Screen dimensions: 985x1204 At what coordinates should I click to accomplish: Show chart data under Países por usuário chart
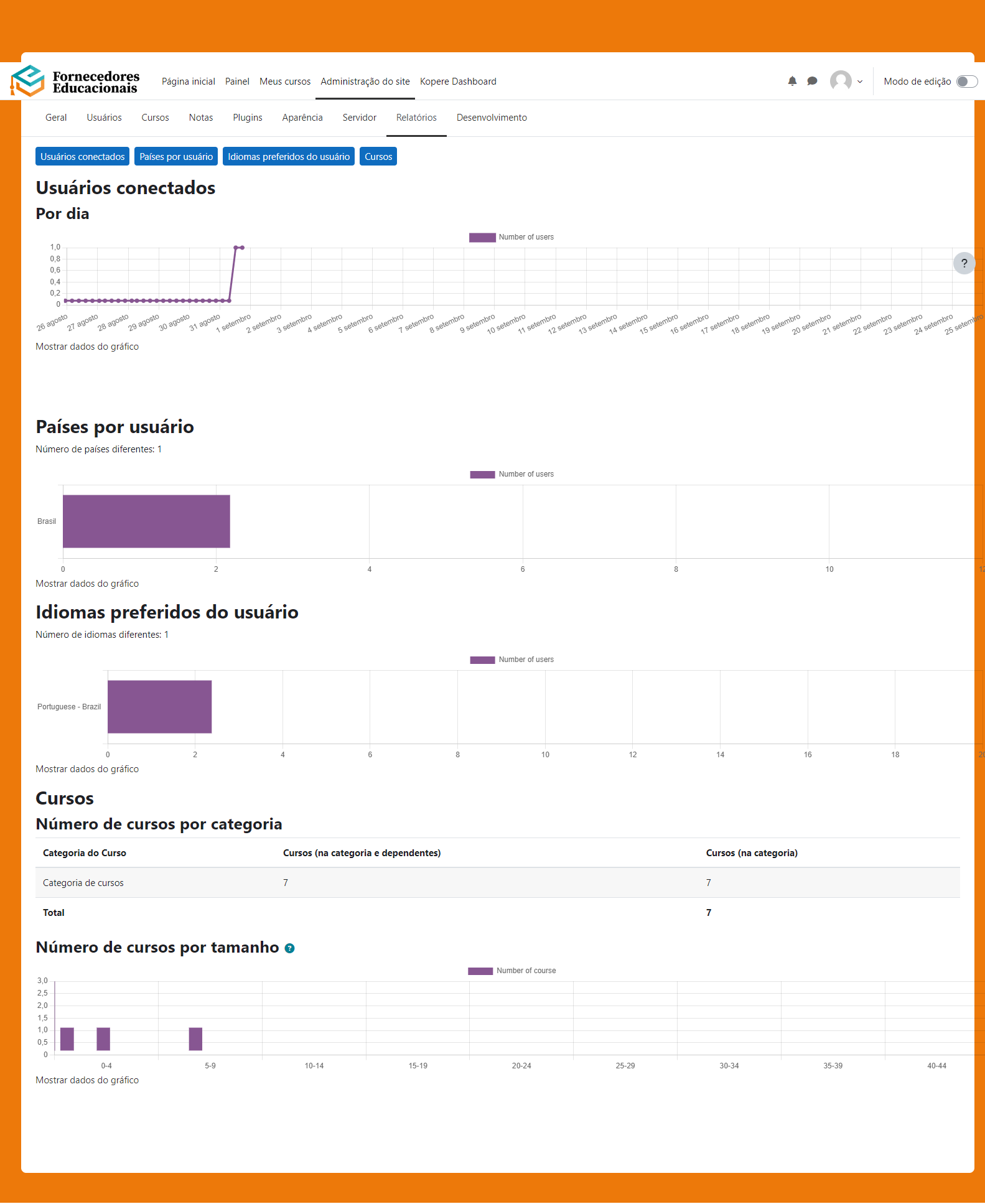point(87,584)
